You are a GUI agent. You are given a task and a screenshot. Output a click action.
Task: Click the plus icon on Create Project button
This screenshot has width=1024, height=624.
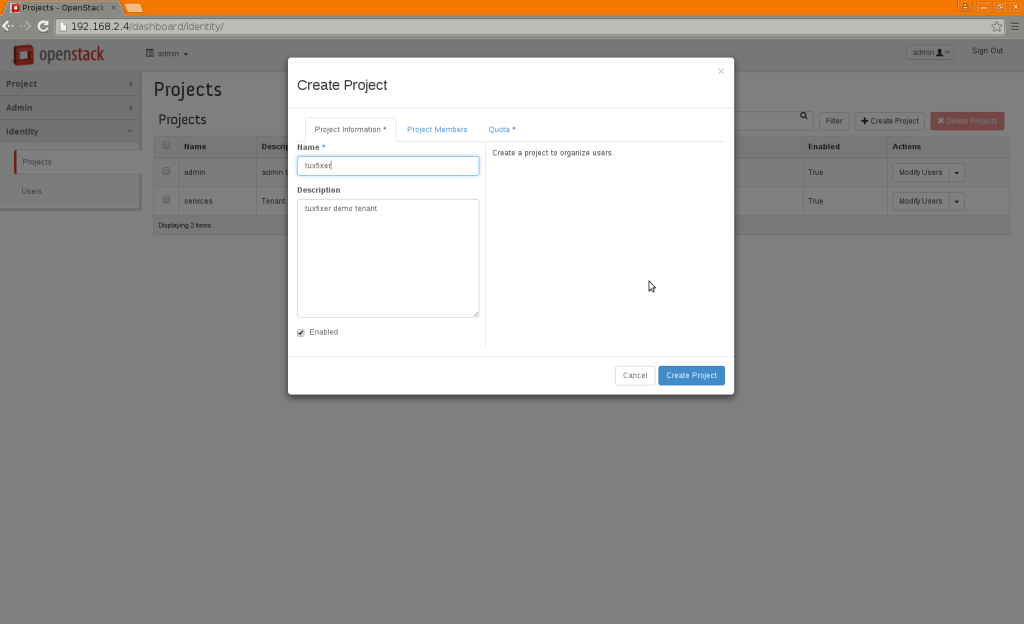866,120
